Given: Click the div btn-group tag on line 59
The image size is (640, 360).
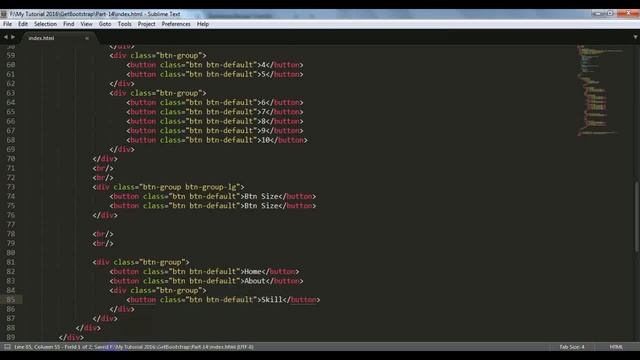Looking at the screenshot, I should 158,56.
